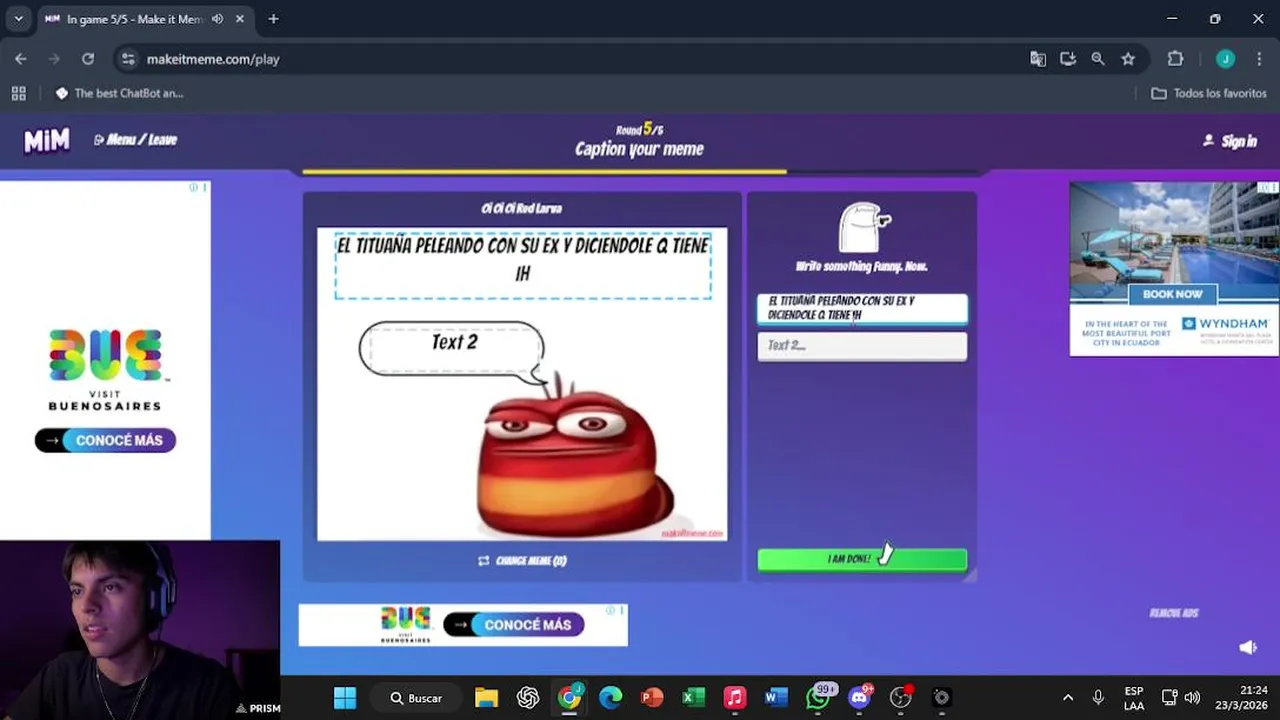Screen dimensions: 1280x720
Task: Click the first caption input field
Action: coord(862,308)
